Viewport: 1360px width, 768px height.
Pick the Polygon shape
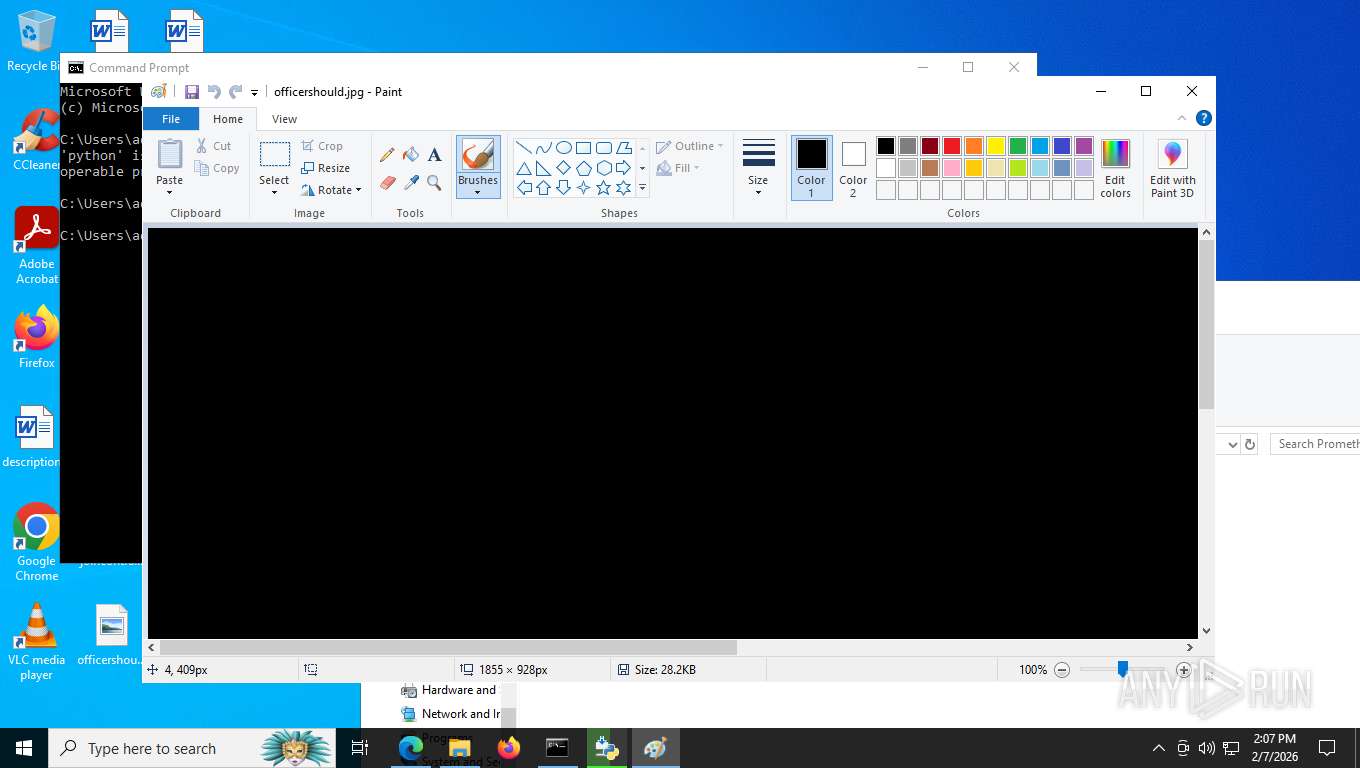tap(624, 148)
